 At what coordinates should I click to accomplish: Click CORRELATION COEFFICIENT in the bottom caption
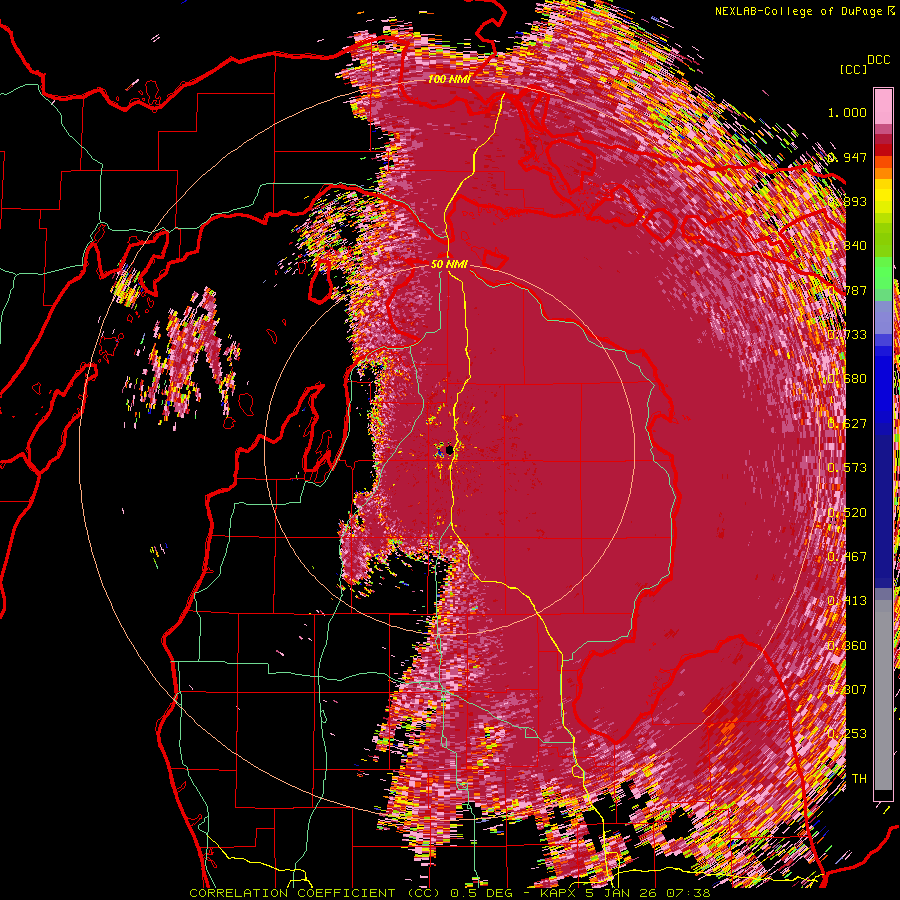(x=292, y=893)
